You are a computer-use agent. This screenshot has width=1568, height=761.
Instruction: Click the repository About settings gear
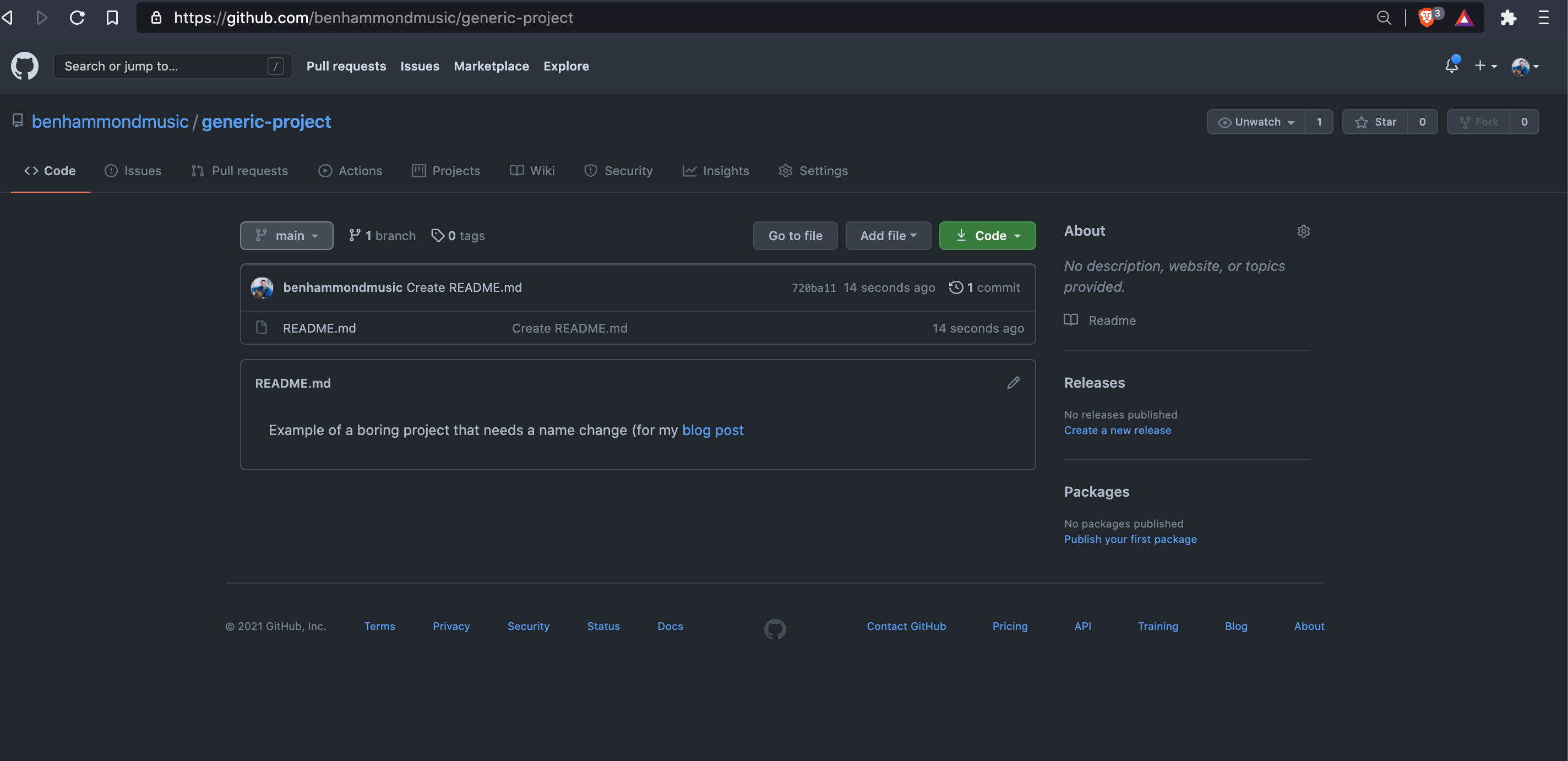tap(1303, 231)
